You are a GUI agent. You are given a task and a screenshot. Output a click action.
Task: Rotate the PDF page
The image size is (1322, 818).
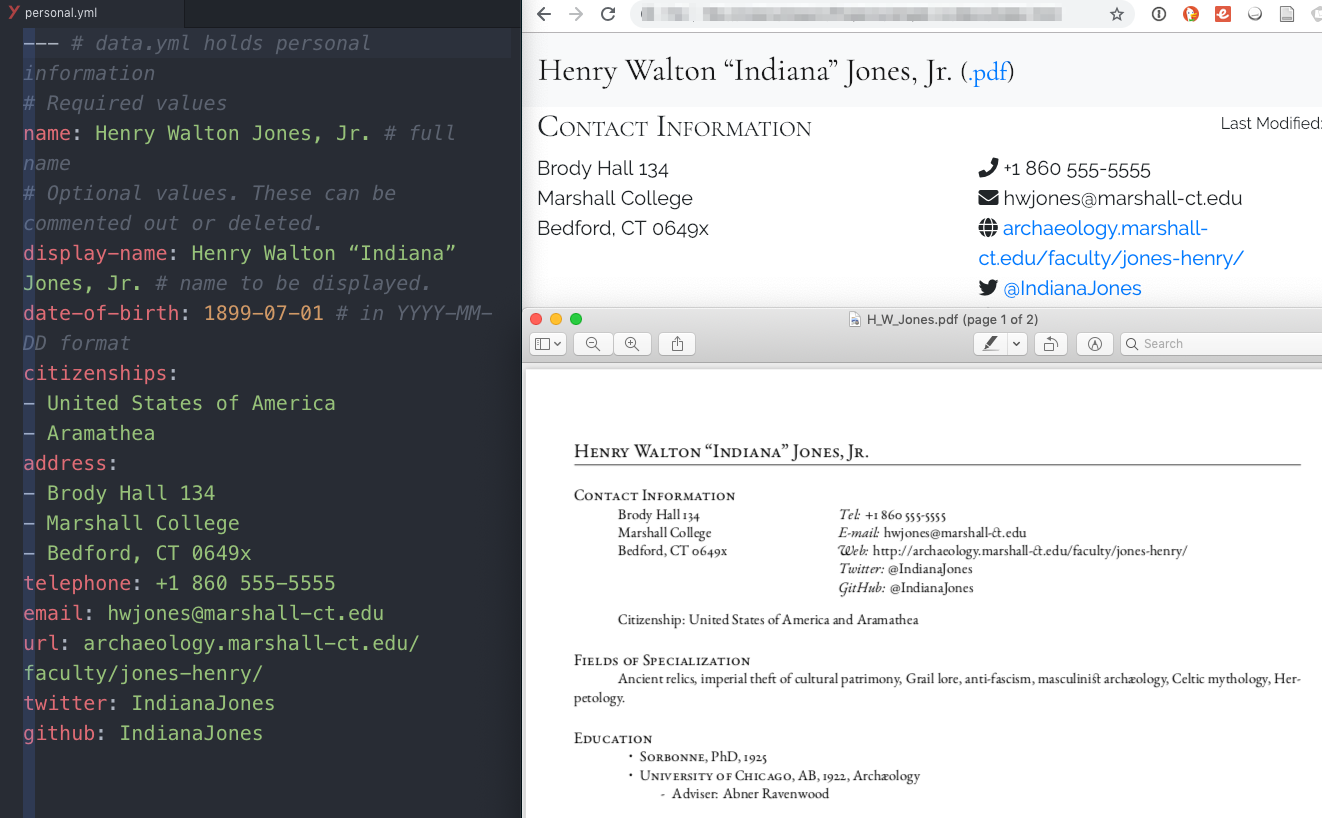click(x=1051, y=343)
